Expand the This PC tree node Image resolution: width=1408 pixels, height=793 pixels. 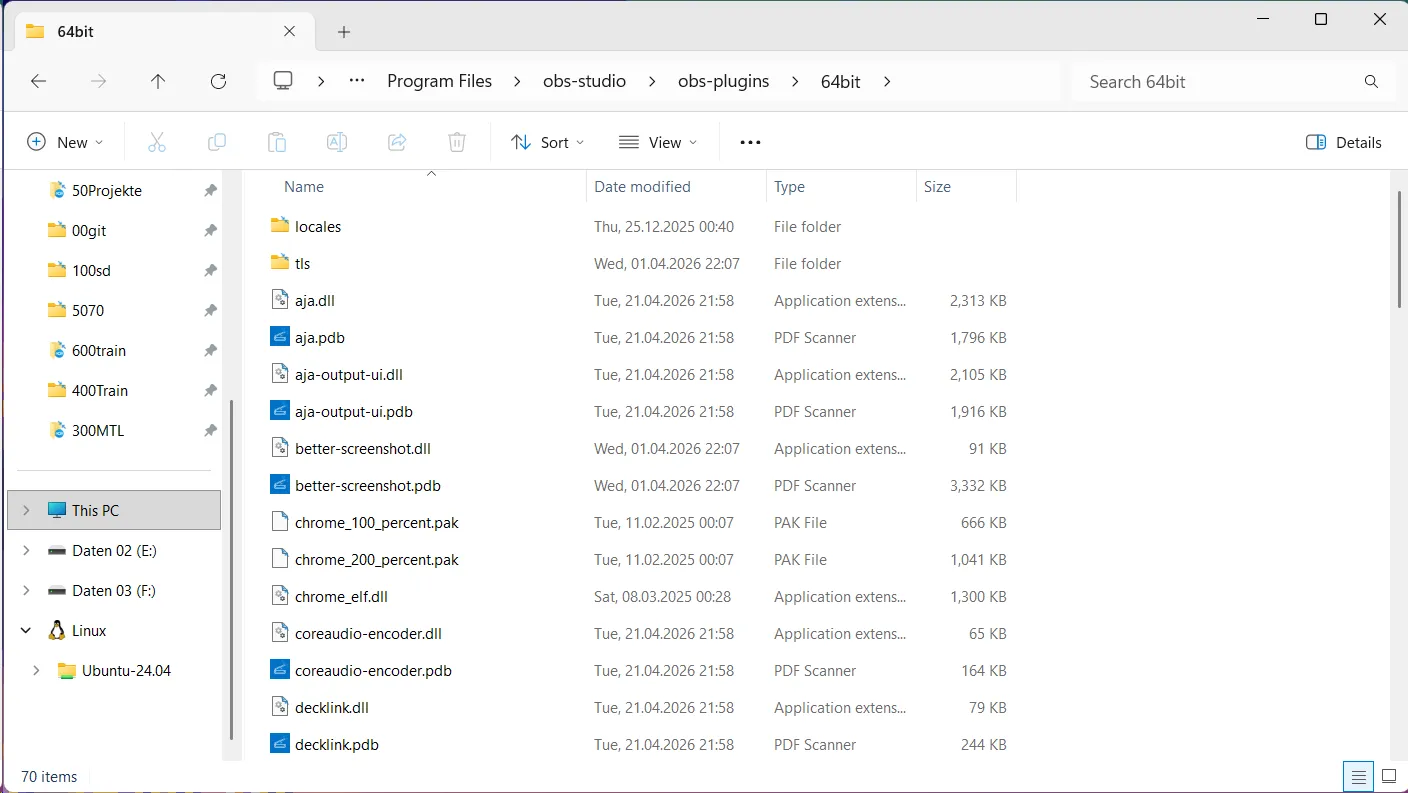click(26, 510)
